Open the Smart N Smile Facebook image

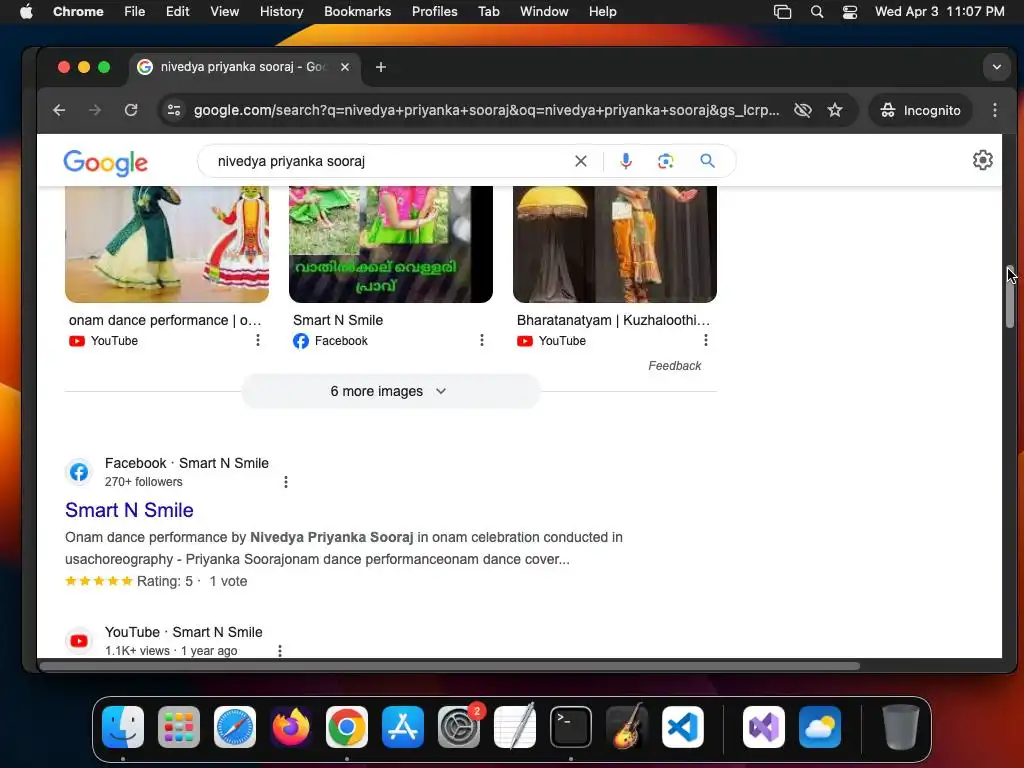[x=391, y=244]
